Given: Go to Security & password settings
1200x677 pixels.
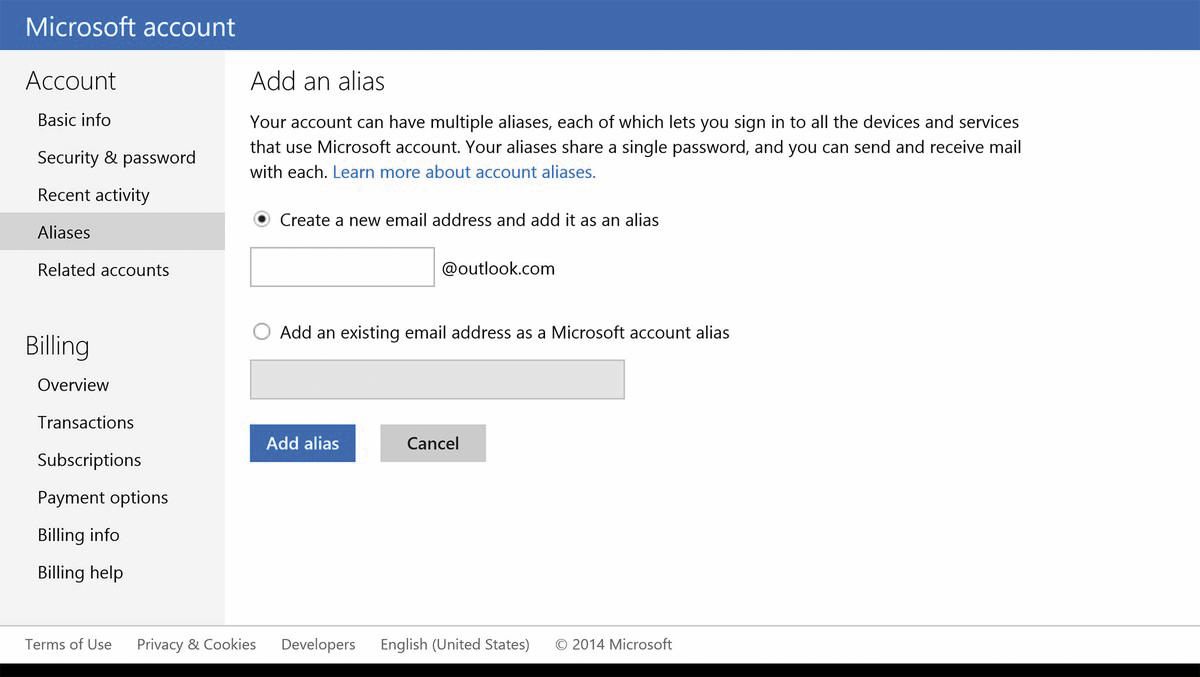Looking at the screenshot, I should pyautogui.click(x=116, y=157).
